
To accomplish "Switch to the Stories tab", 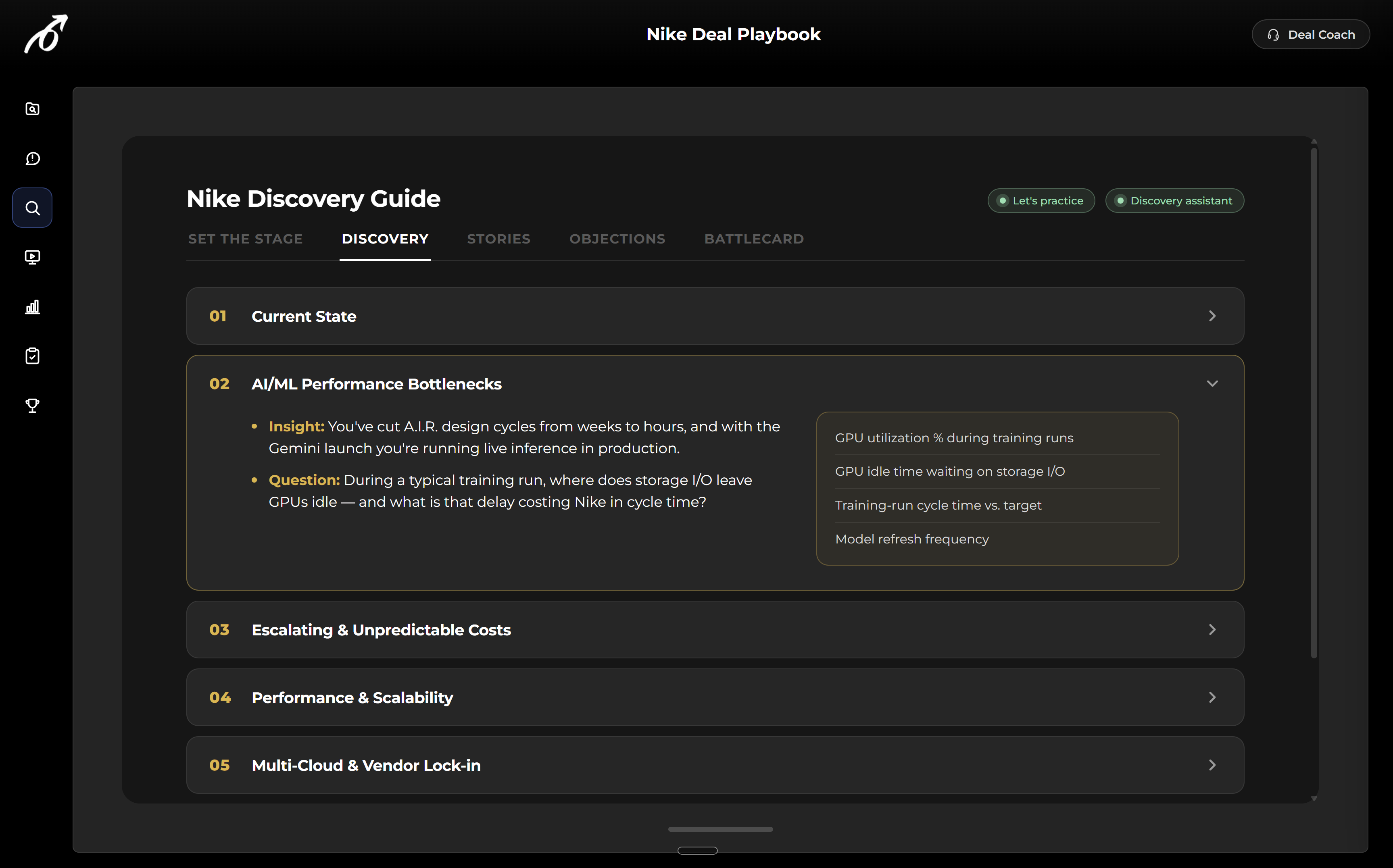I will point(498,239).
